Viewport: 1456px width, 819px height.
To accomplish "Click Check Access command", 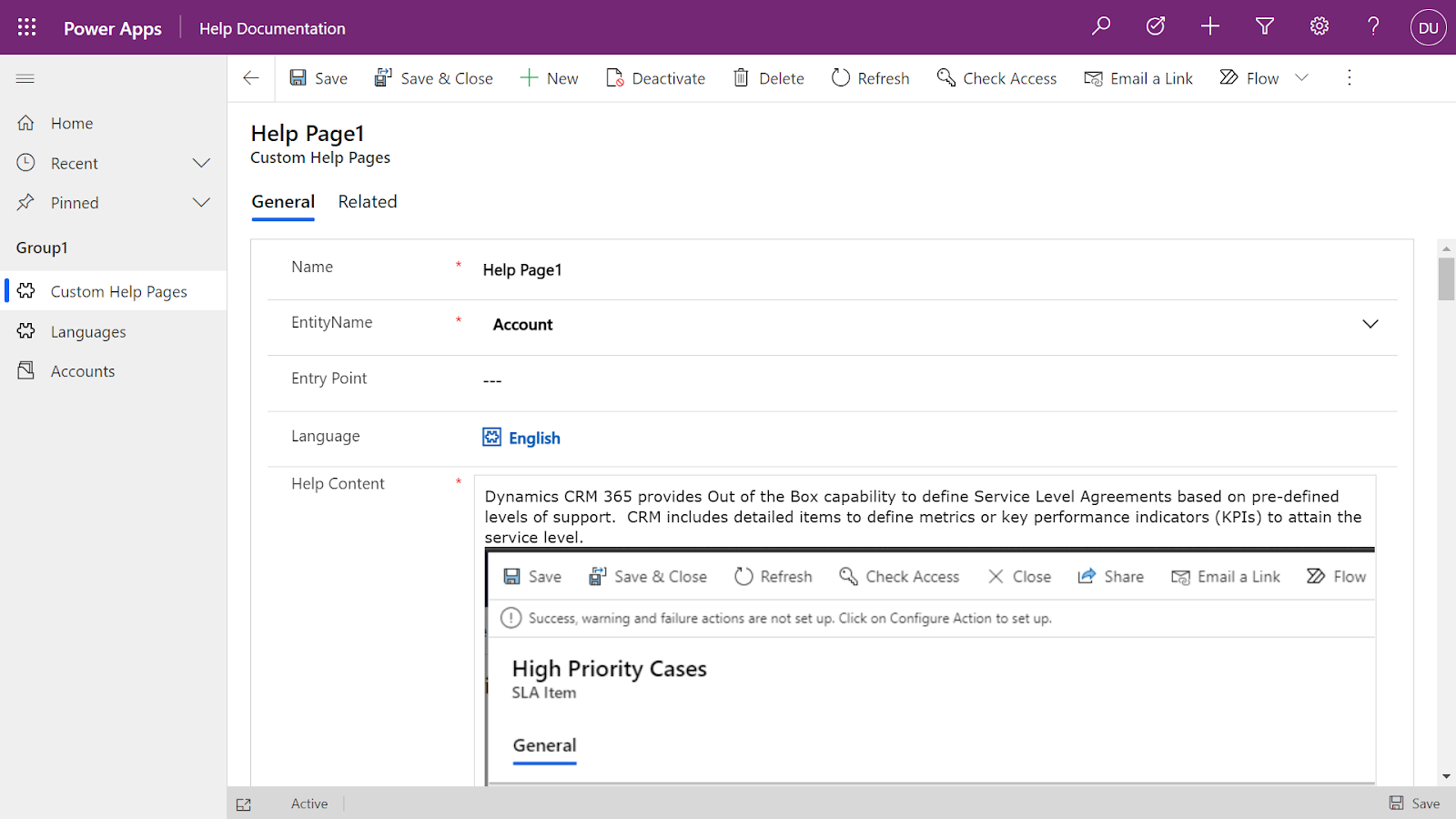I will tap(996, 78).
